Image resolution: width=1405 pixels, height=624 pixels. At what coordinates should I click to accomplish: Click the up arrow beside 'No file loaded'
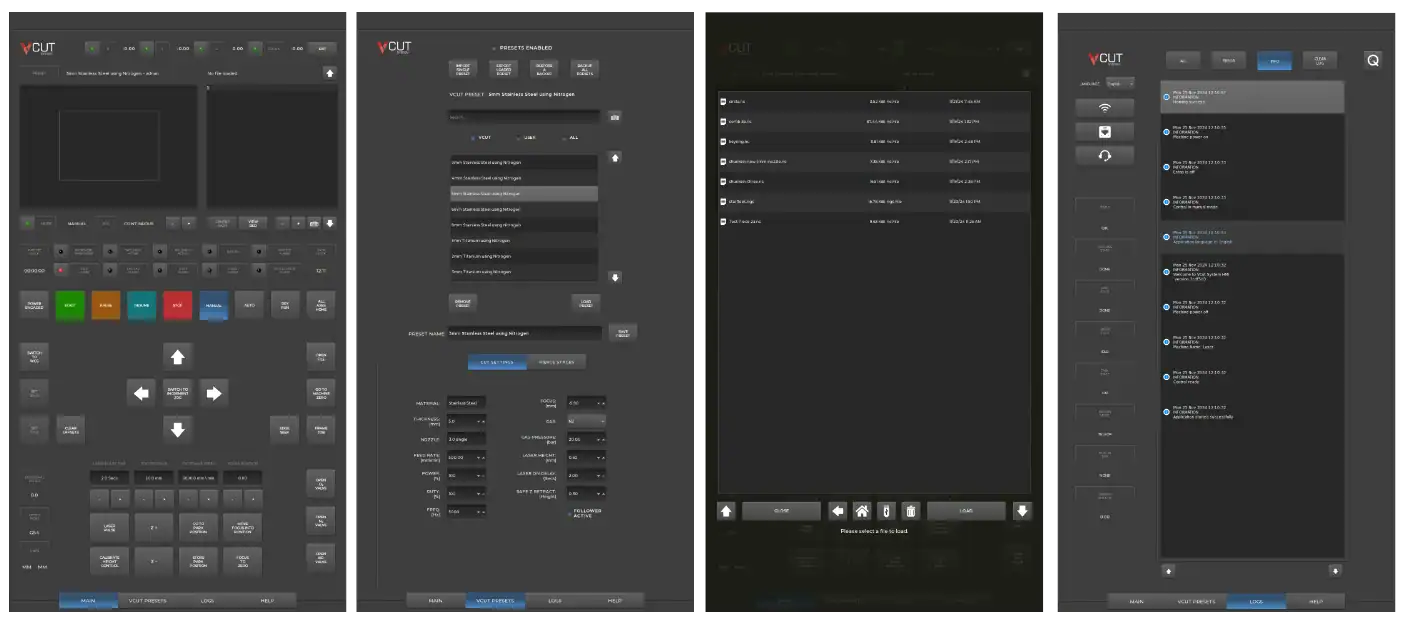pyautogui.click(x=329, y=73)
